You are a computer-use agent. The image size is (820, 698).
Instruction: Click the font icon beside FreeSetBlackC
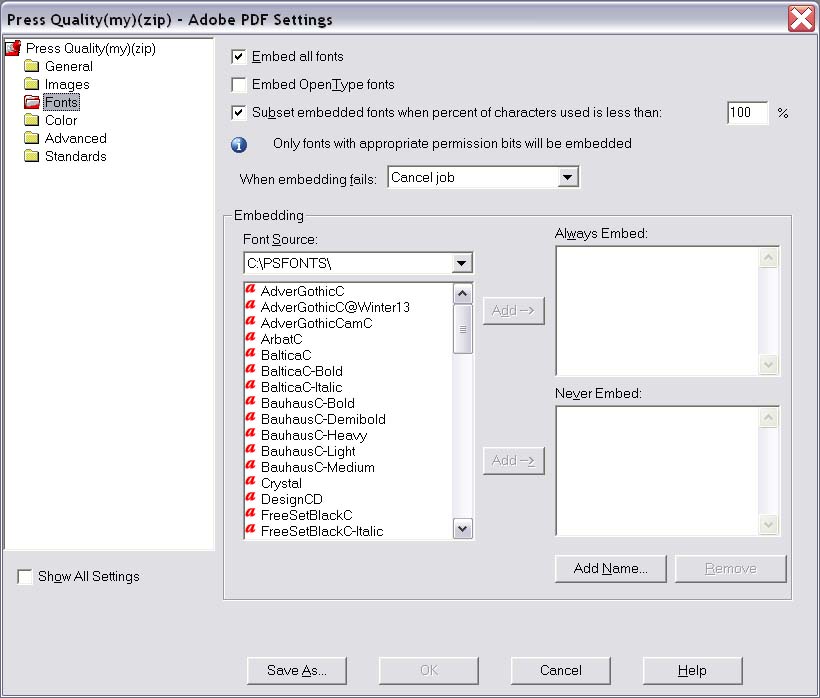(250, 513)
